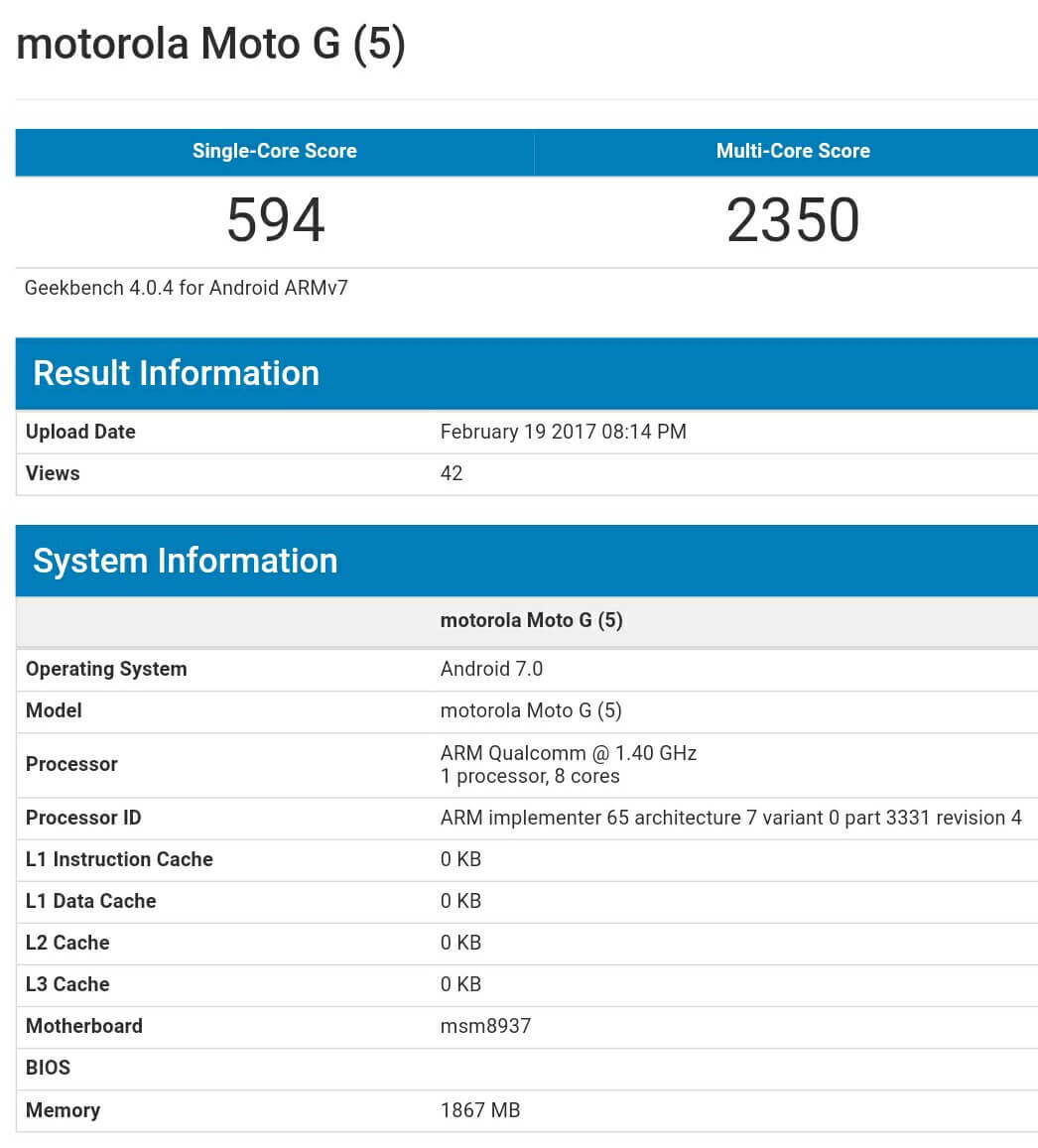The height and width of the screenshot is (1148, 1038).
Task: Click the L3 Cache '0 KB' value
Action: pos(460,984)
